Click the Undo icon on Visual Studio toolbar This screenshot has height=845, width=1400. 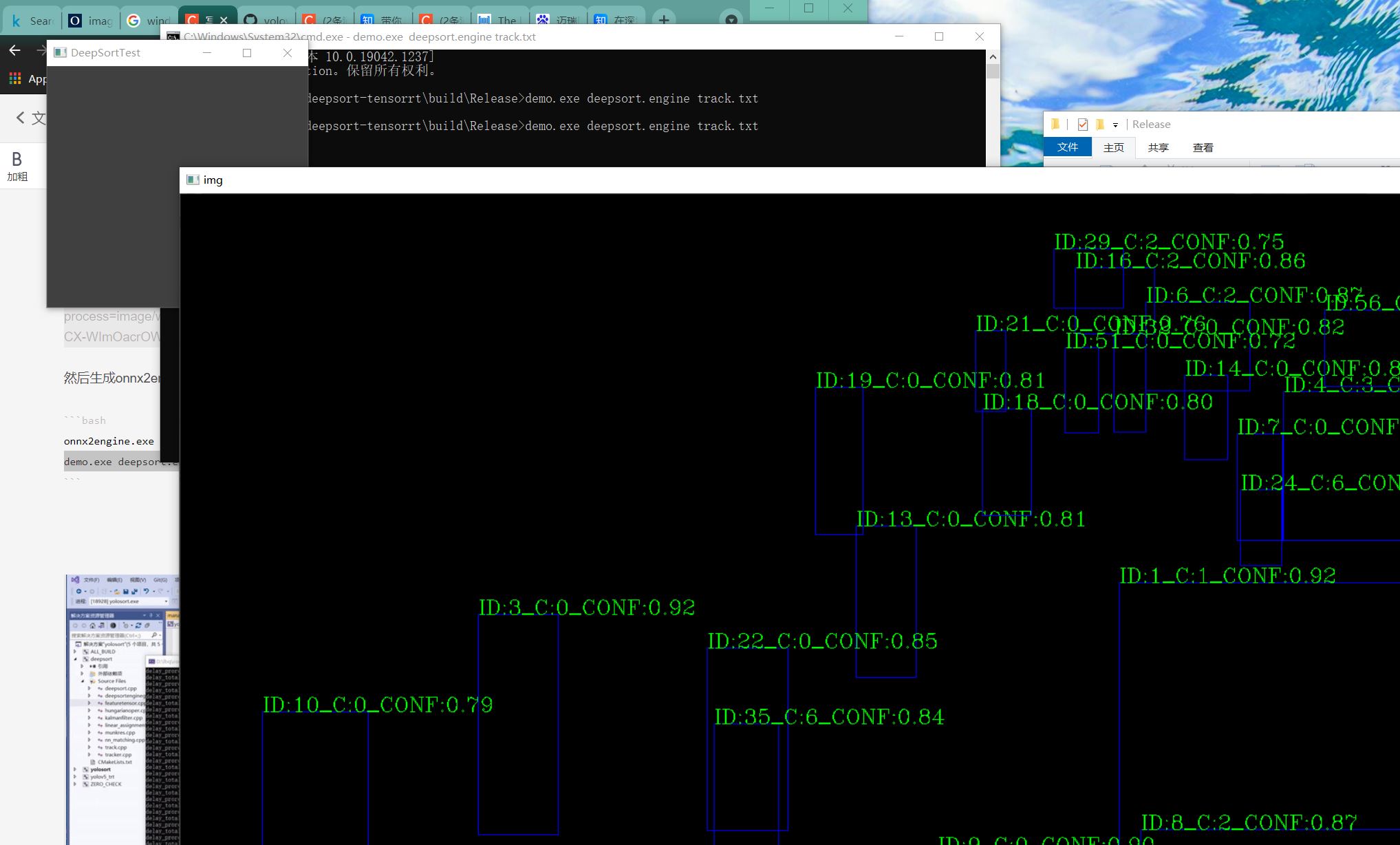tap(146, 591)
